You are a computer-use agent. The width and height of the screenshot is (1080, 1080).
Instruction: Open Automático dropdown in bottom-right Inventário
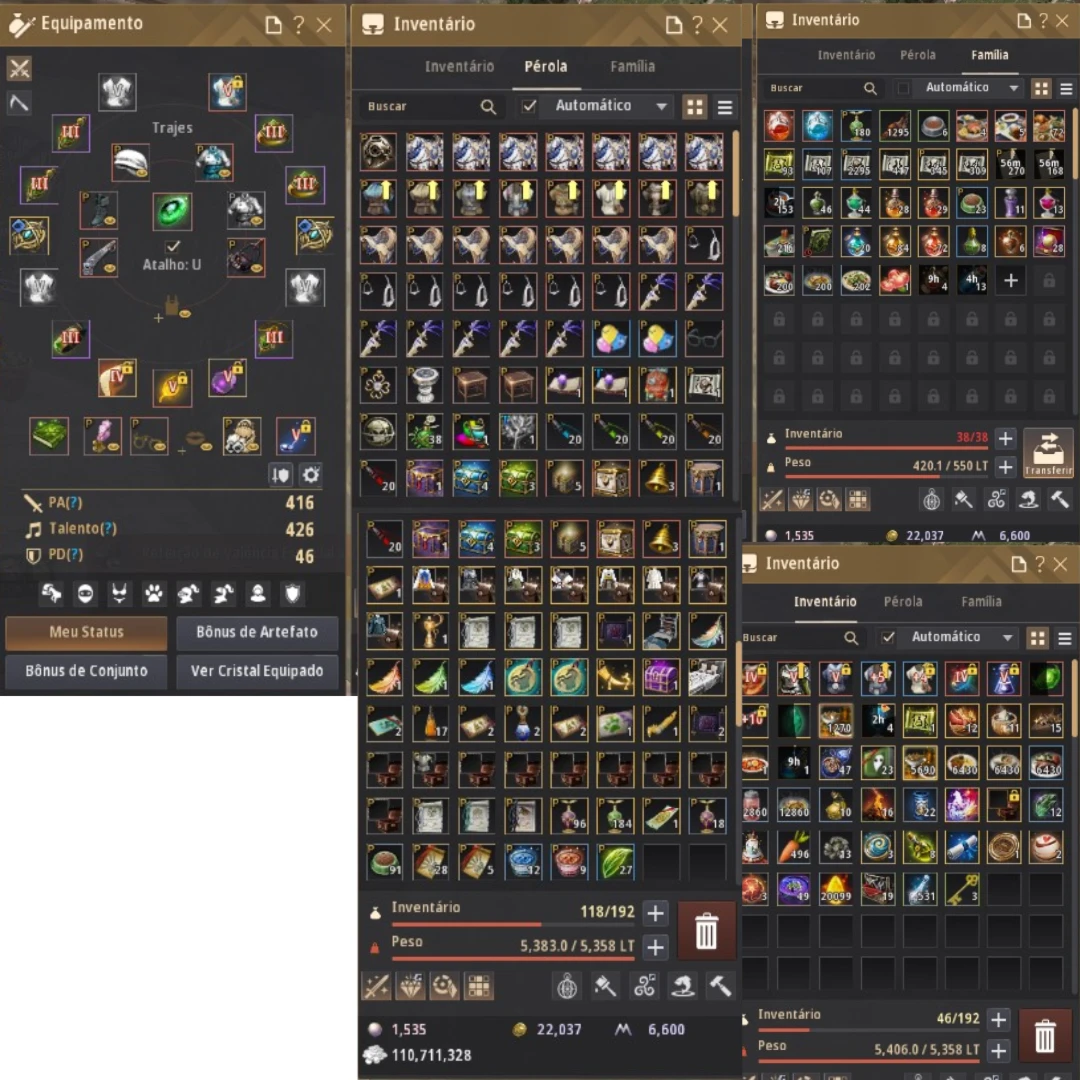click(961, 637)
